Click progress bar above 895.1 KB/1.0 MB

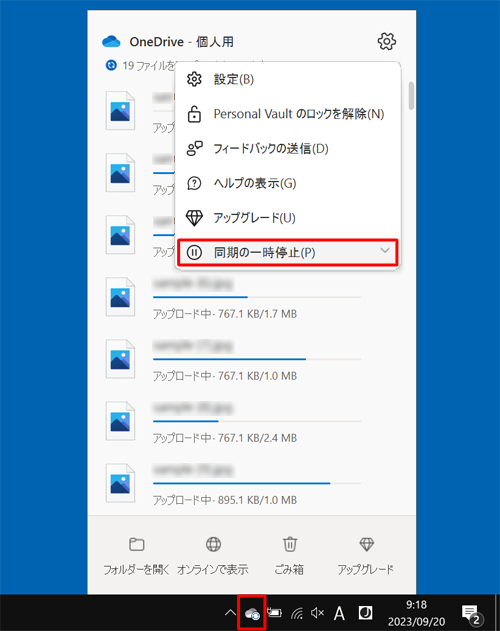(x=257, y=483)
